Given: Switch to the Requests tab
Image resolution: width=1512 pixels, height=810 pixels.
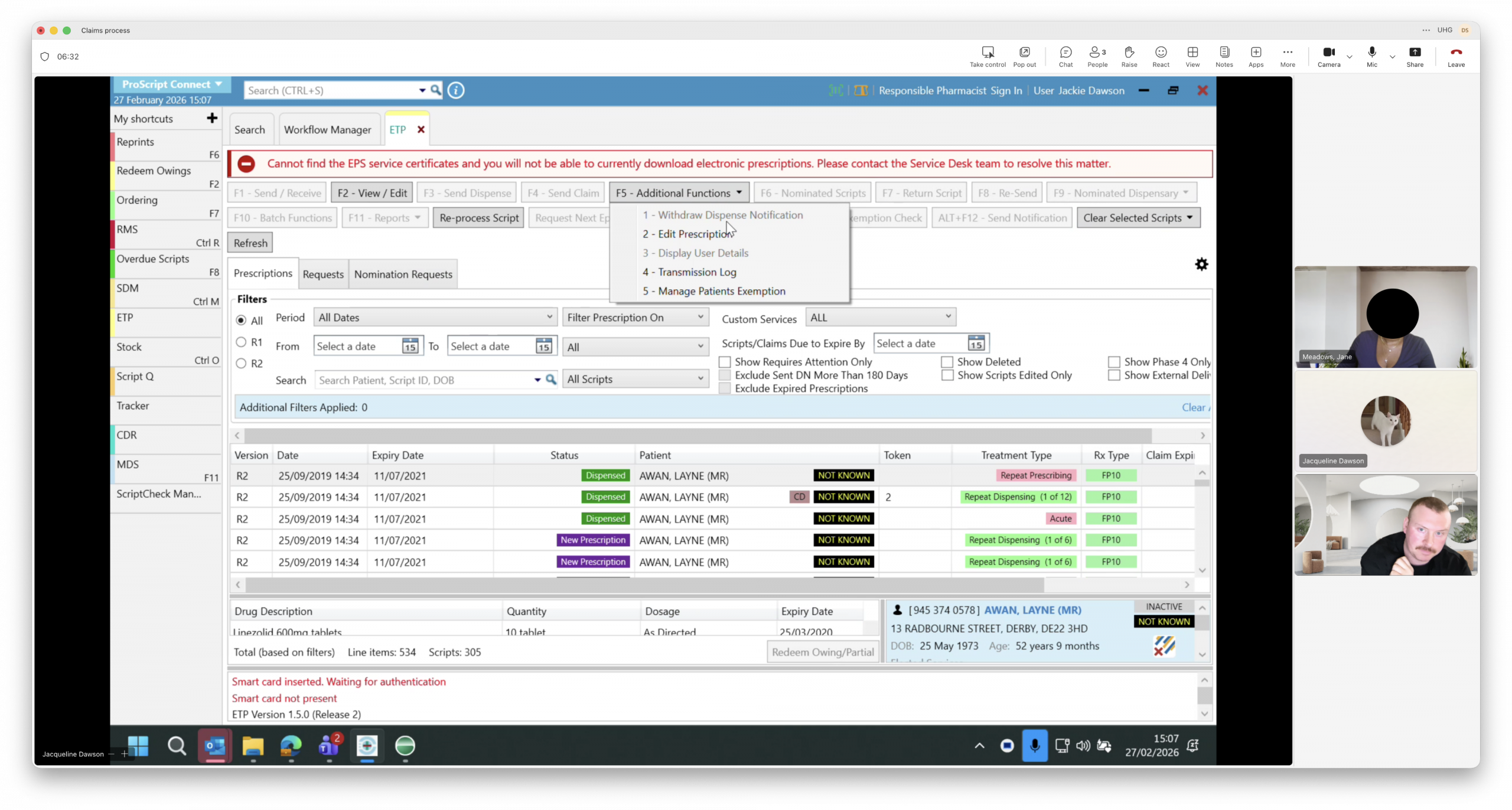Looking at the screenshot, I should [322, 274].
